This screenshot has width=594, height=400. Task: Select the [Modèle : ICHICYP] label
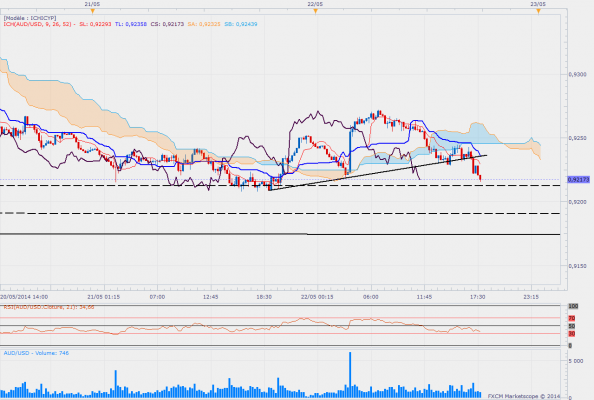(30, 18)
